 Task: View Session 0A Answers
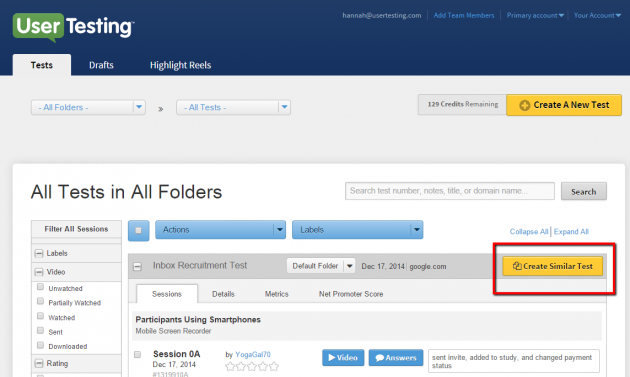coord(396,358)
